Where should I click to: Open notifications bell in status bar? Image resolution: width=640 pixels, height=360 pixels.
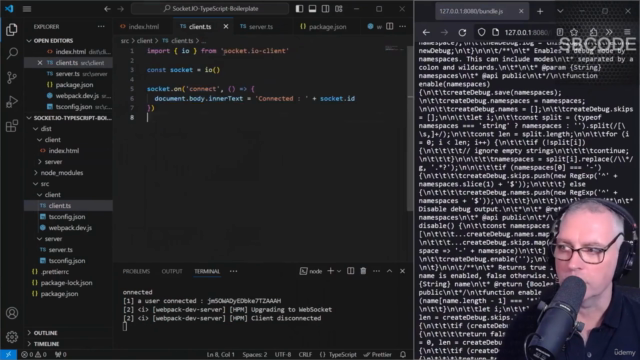403,355
